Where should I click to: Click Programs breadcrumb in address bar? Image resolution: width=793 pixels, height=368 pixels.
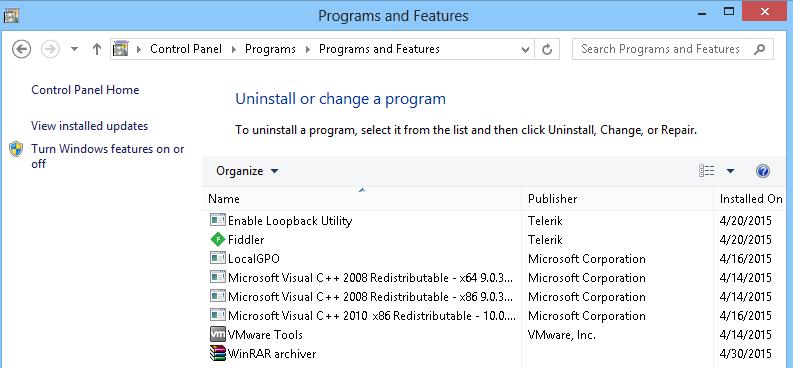click(x=270, y=49)
